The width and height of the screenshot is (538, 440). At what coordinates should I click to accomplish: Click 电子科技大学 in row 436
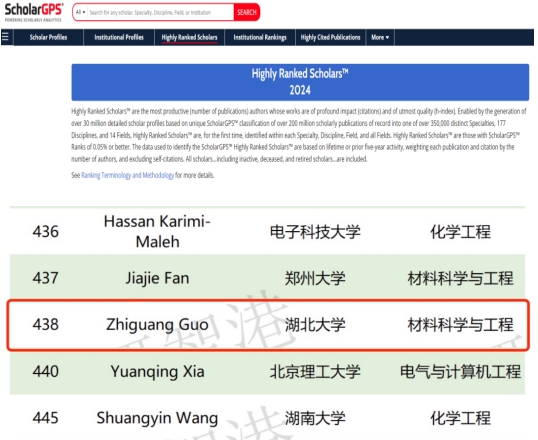click(315, 232)
